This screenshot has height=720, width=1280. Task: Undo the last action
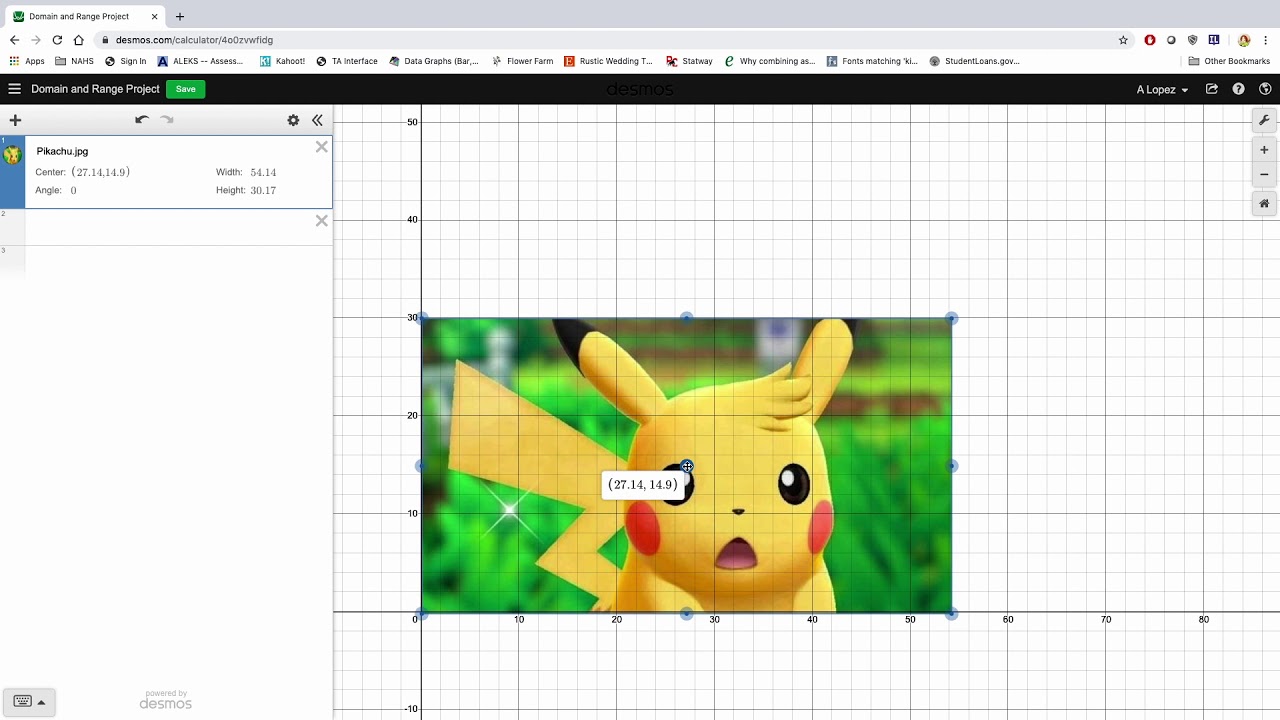pos(142,120)
